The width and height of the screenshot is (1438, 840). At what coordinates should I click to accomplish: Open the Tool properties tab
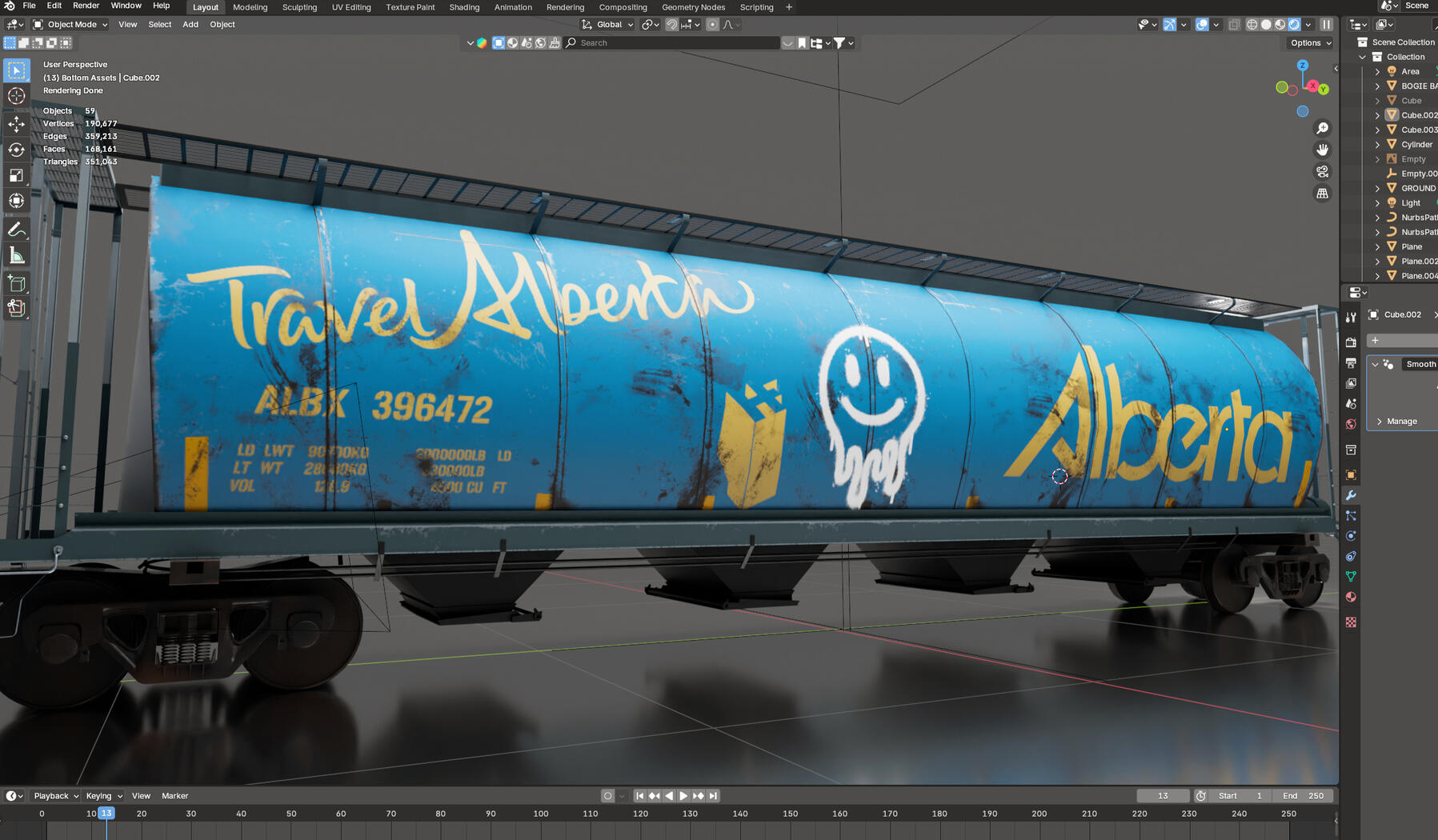tap(1351, 318)
